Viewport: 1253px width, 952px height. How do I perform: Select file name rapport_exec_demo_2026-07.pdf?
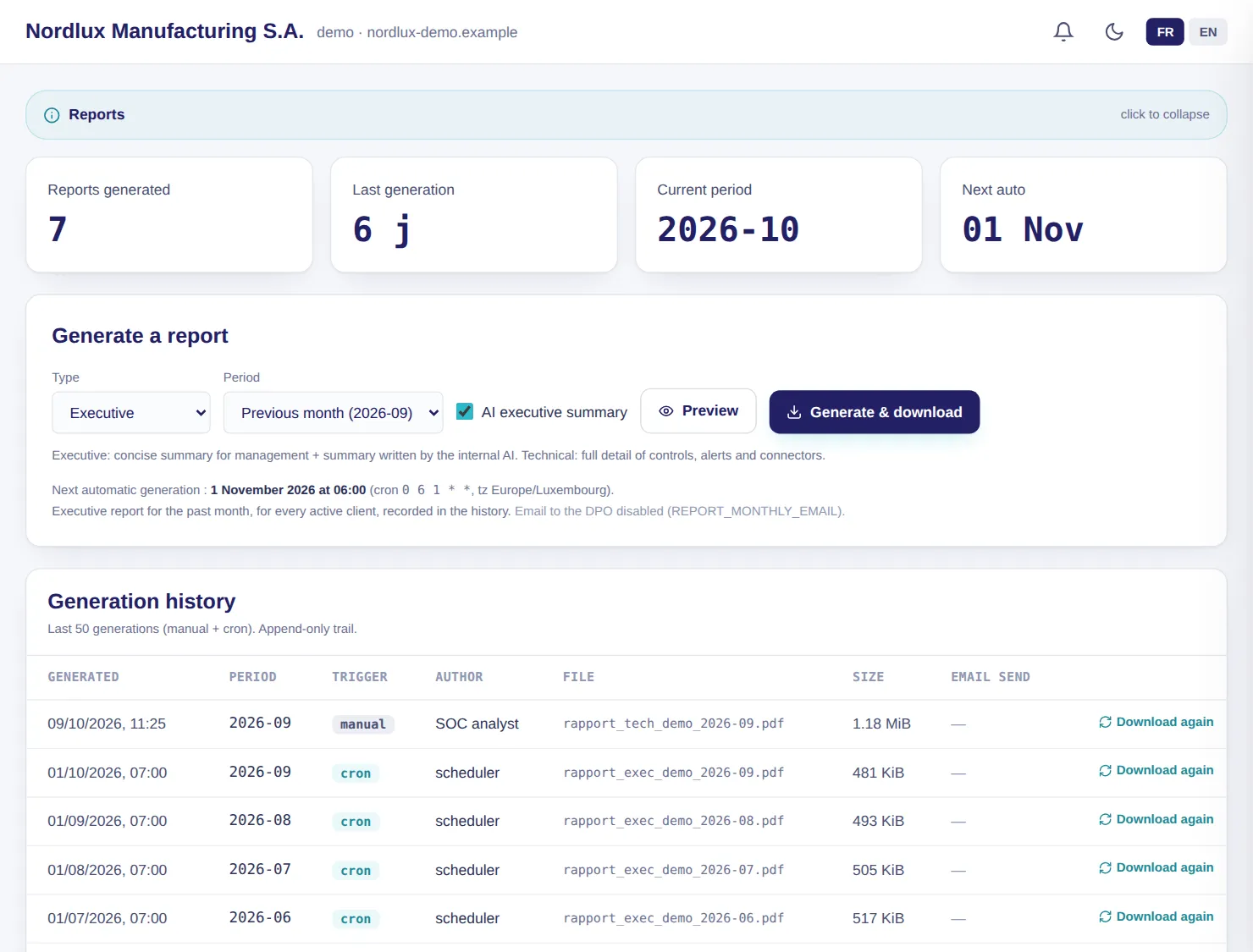[x=674, y=870]
